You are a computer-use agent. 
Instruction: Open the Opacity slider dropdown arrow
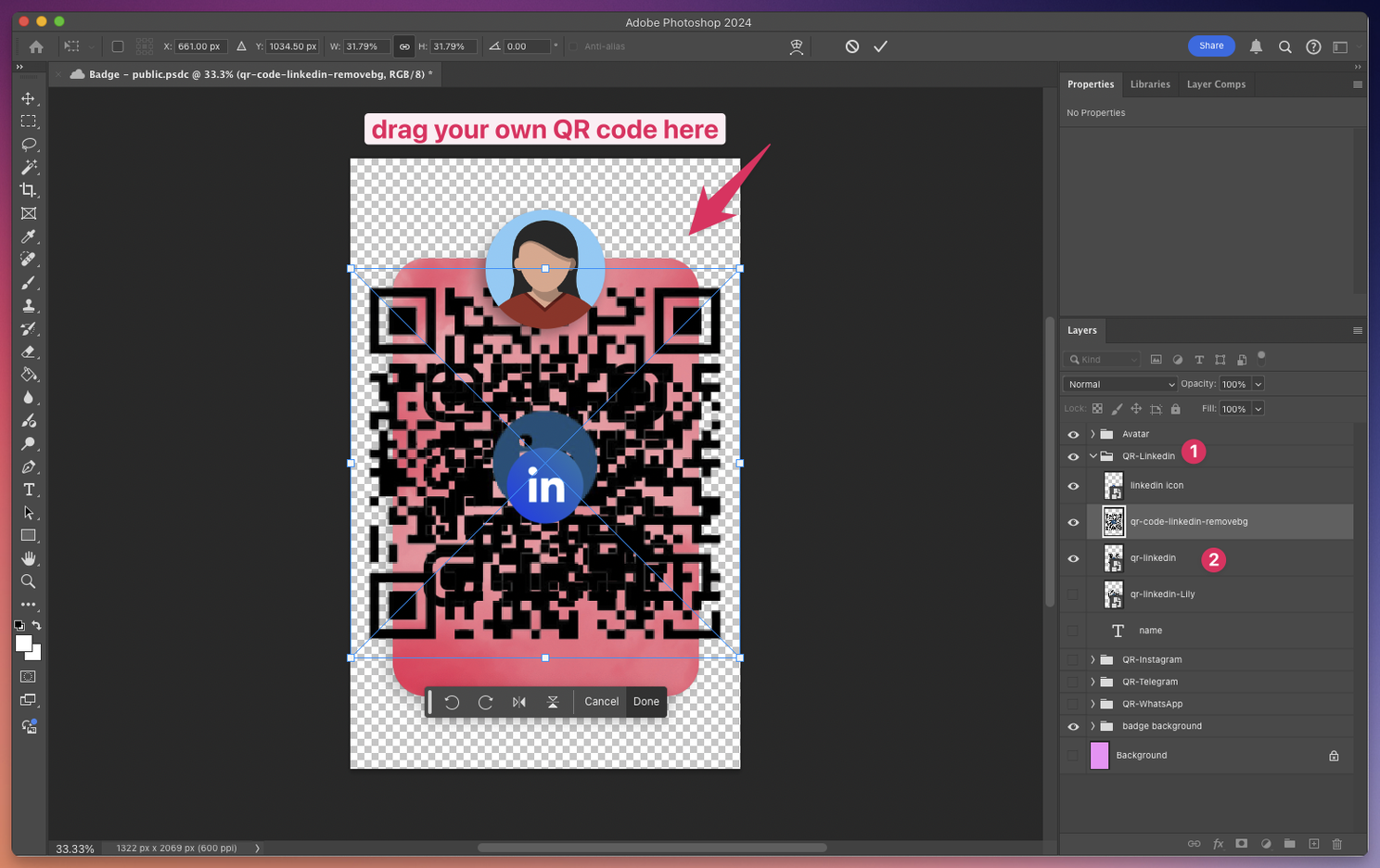coord(1259,384)
